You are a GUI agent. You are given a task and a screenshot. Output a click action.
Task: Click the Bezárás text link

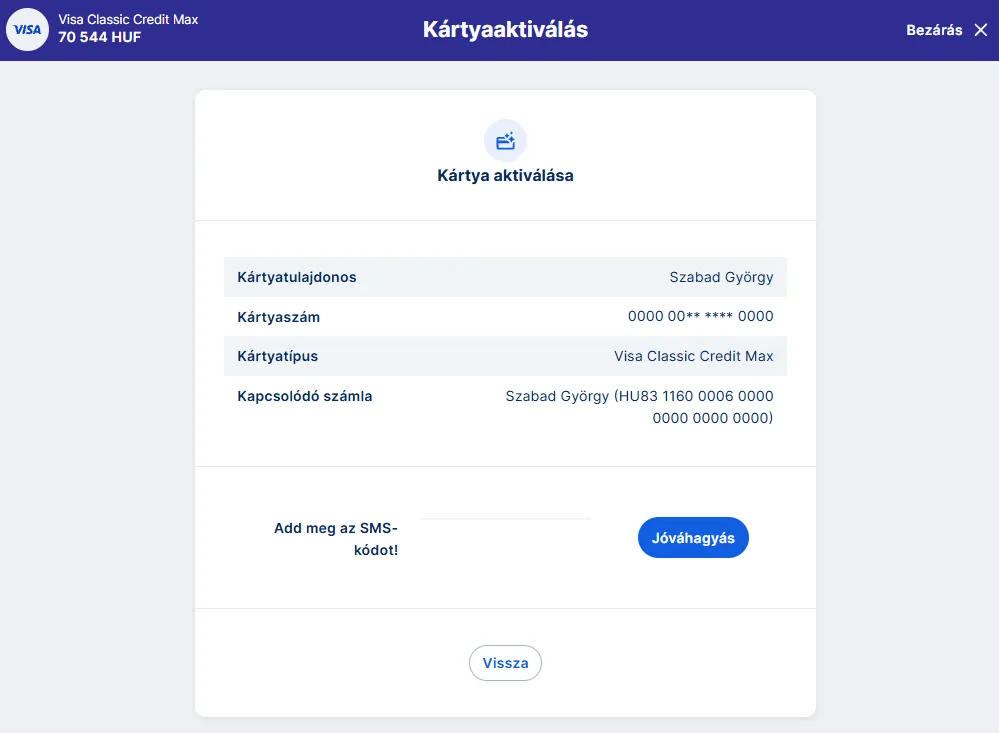934,30
